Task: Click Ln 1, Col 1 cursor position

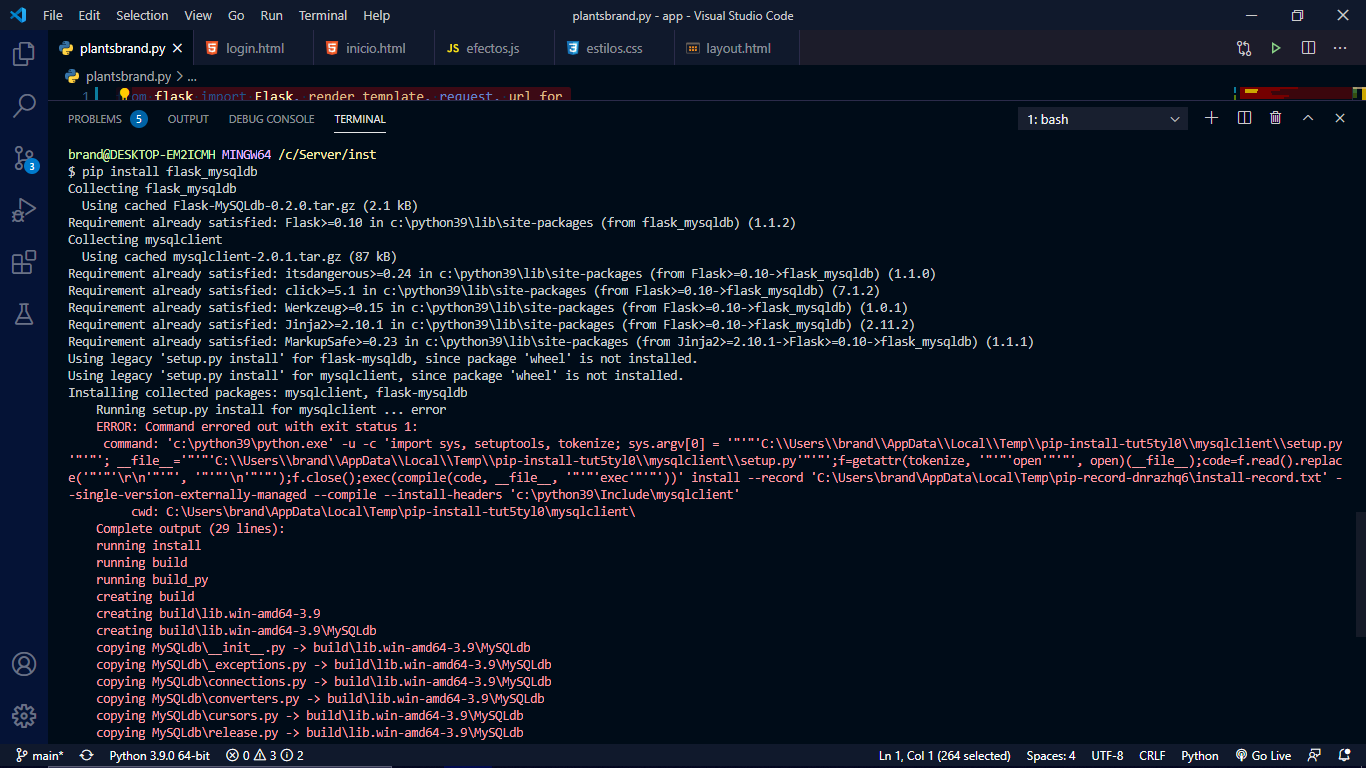Action: point(945,756)
